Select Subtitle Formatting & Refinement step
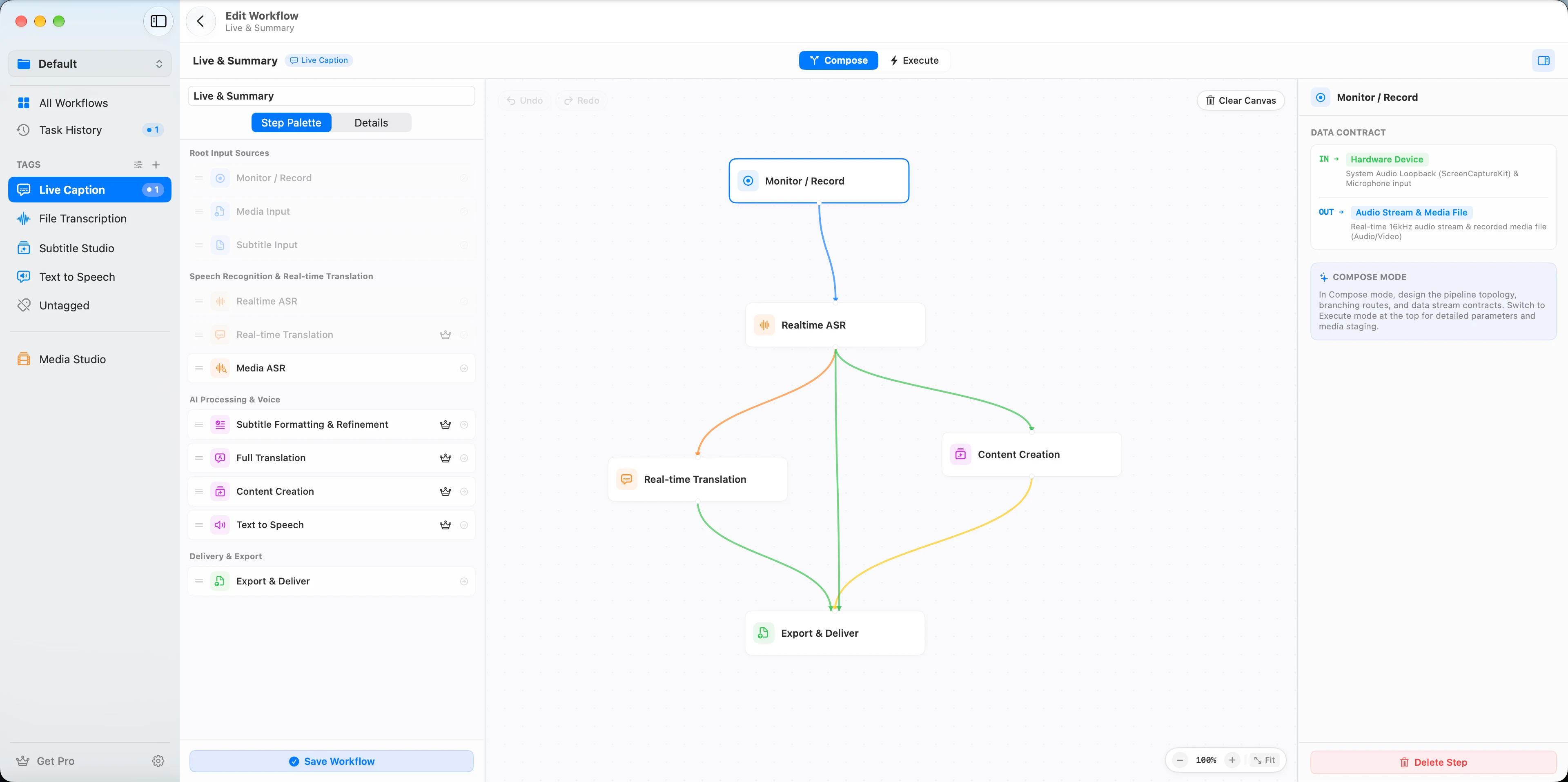The image size is (1568, 782). (x=331, y=424)
